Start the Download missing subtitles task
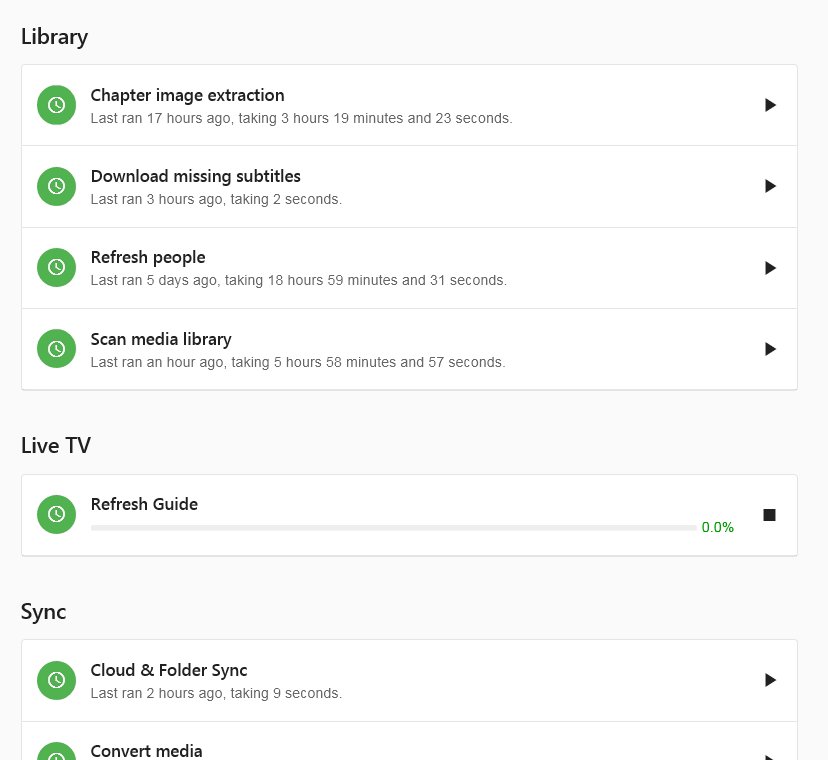The width and height of the screenshot is (828, 760). click(x=770, y=186)
